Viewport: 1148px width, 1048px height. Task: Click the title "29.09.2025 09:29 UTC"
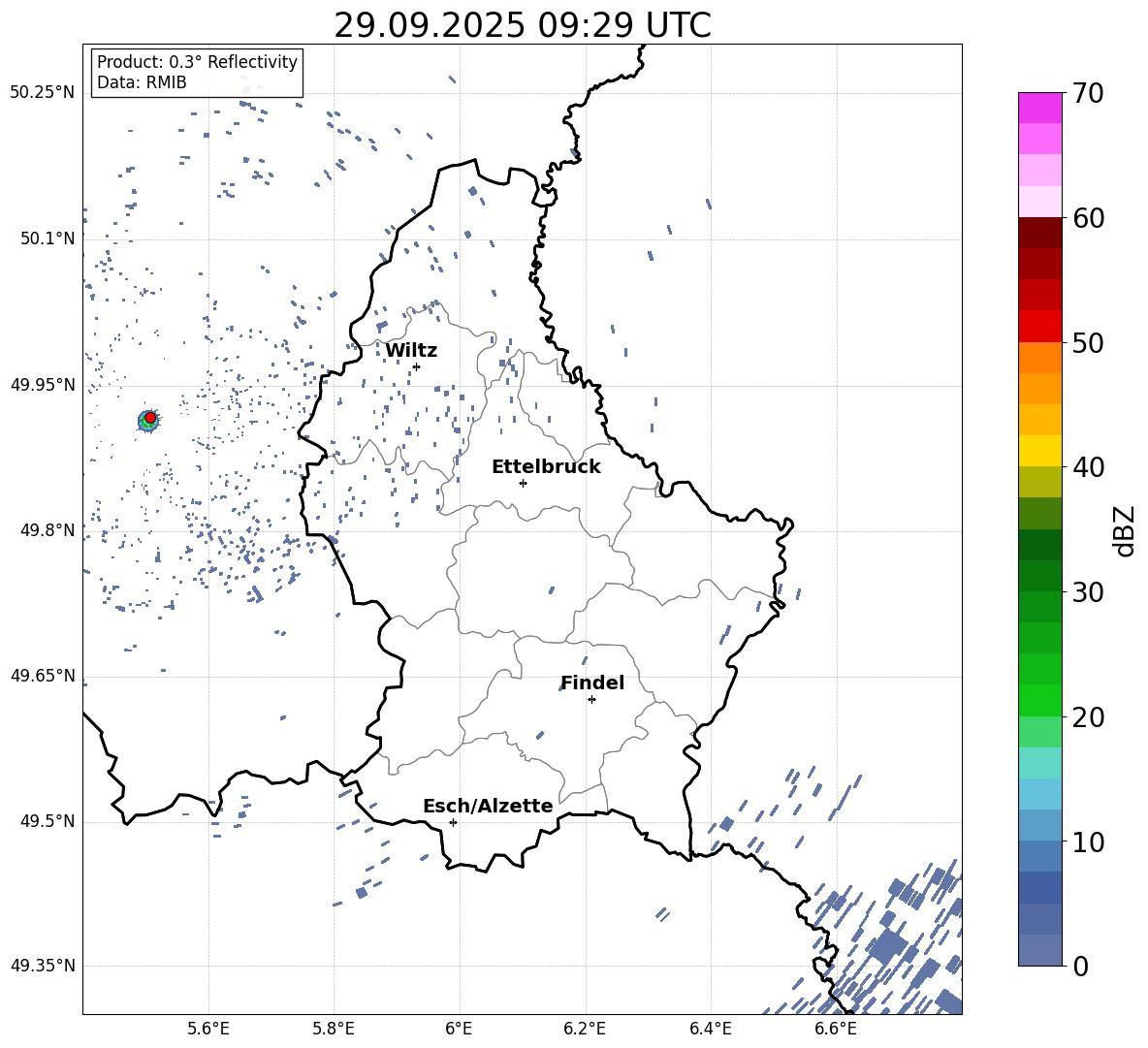click(x=522, y=25)
